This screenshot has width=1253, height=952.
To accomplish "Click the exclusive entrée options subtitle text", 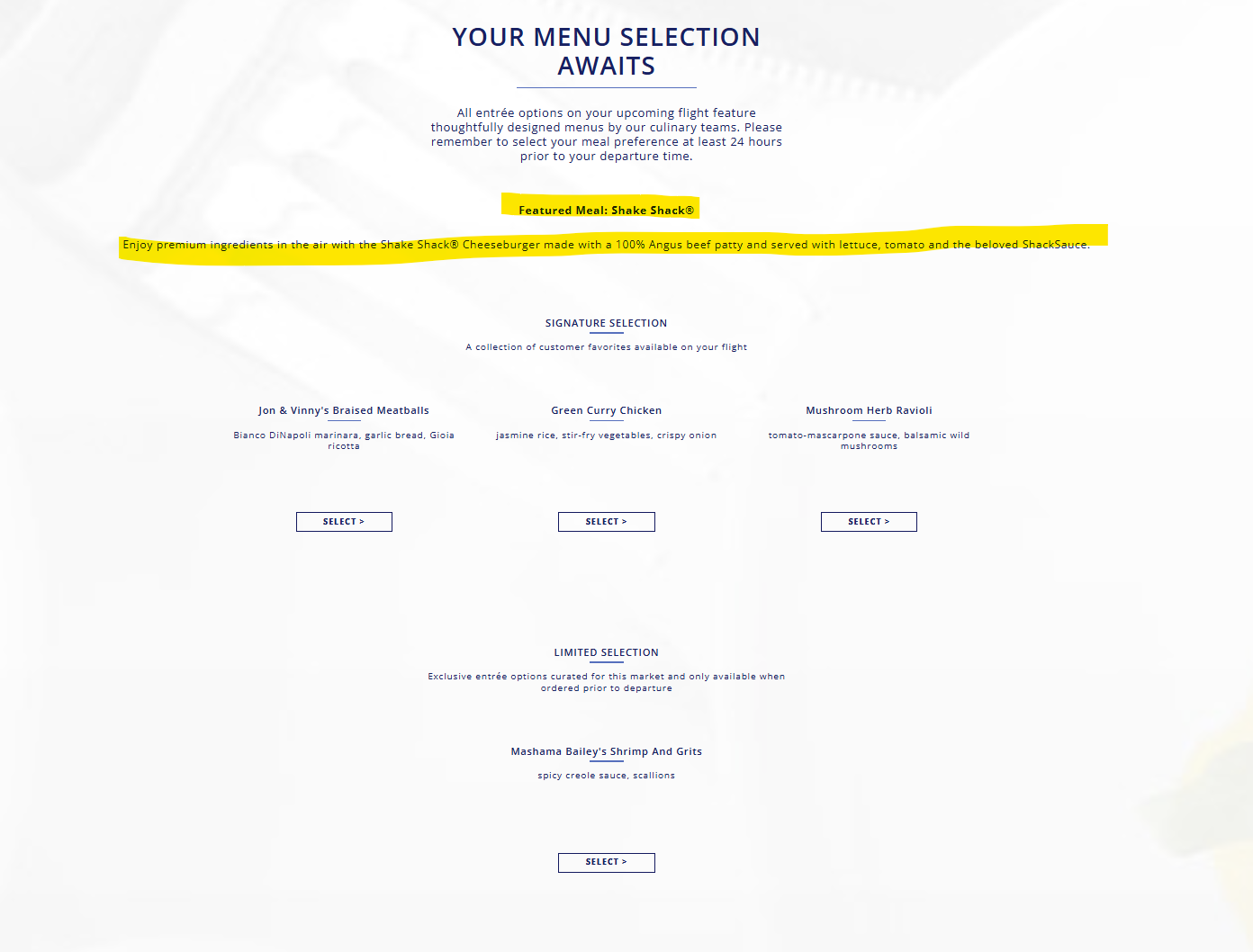I will 606,682.
